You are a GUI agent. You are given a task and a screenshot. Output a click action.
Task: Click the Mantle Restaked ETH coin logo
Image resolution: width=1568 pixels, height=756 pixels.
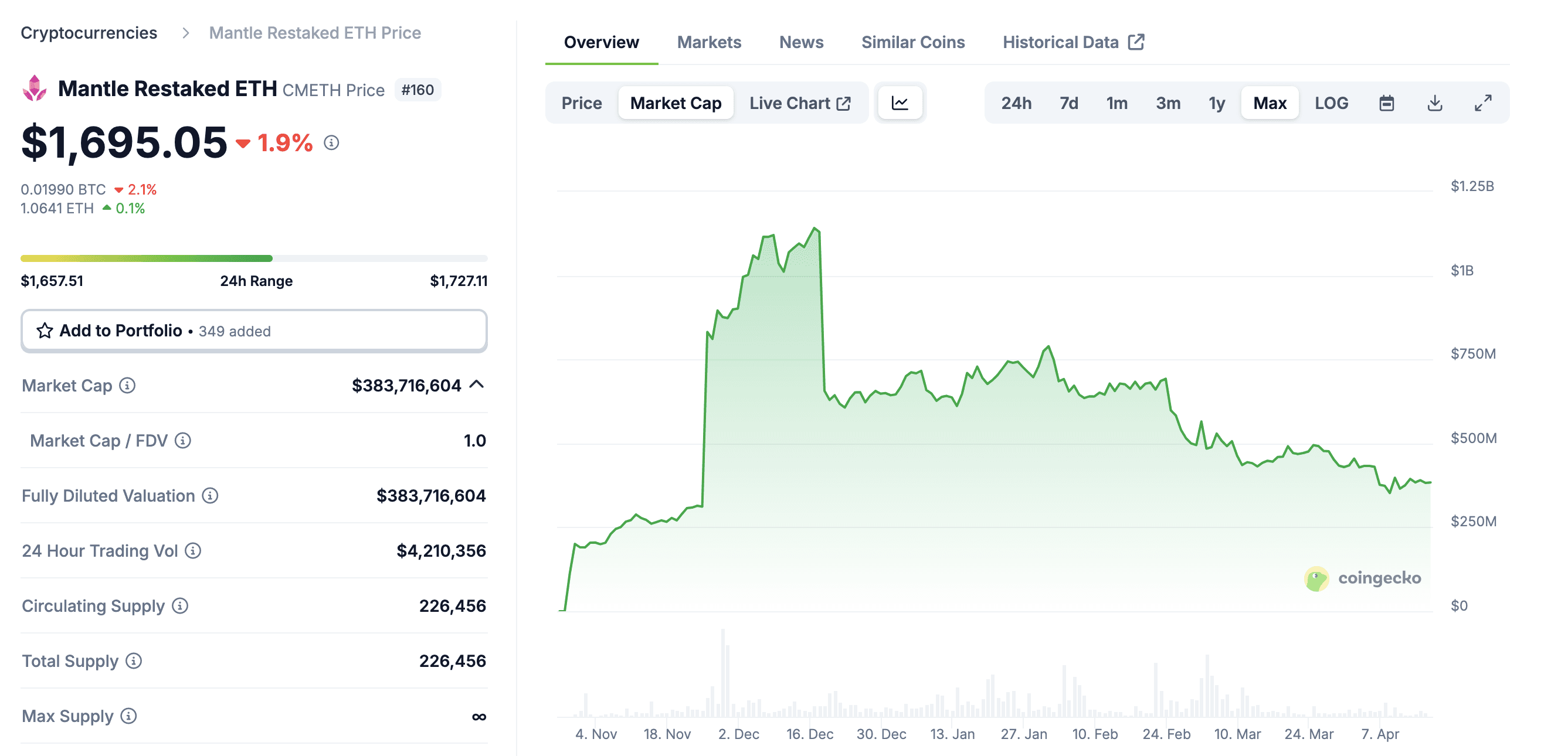tap(35, 89)
